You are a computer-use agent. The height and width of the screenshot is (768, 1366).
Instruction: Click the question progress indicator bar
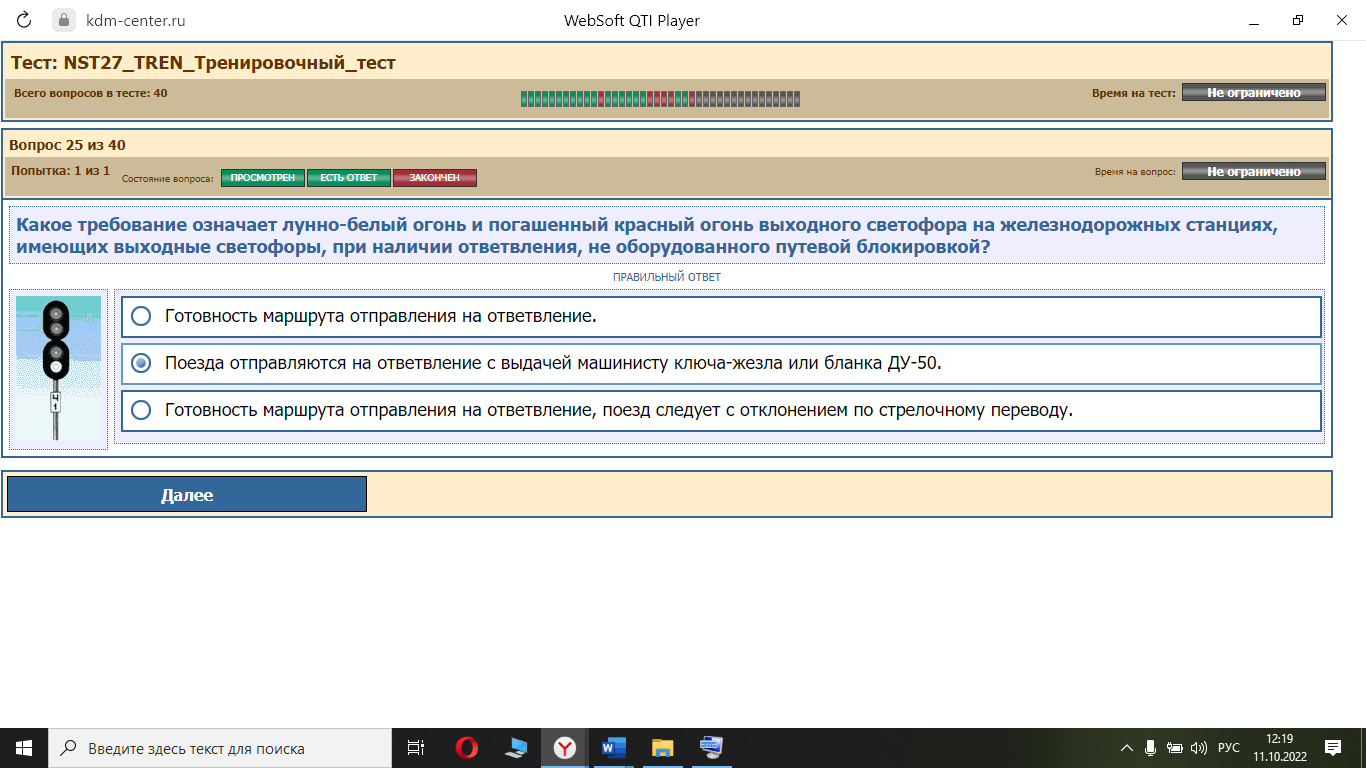(x=660, y=98)
